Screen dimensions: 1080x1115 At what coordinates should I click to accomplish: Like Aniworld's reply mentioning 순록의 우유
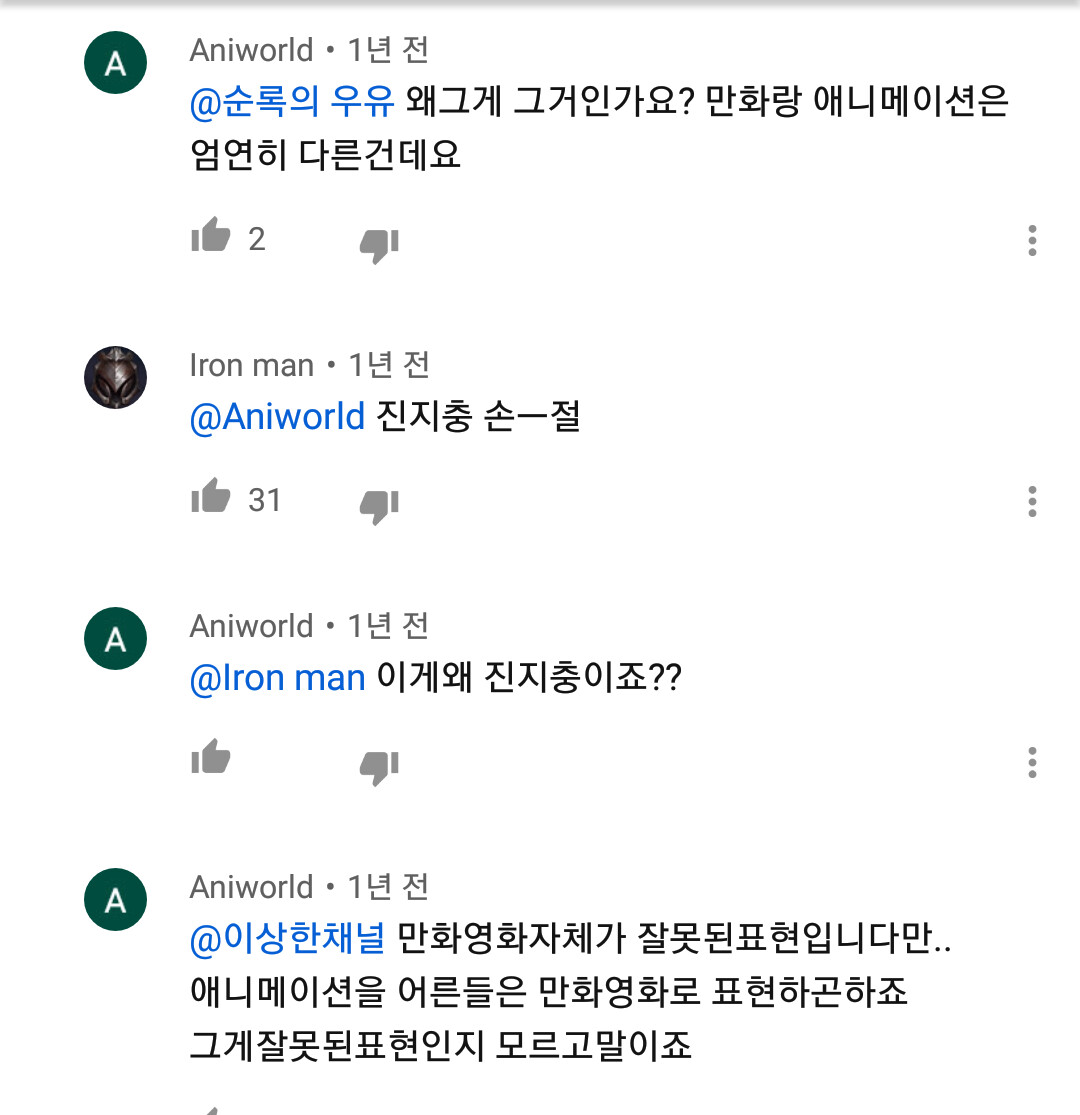click(x=211, y=237)
